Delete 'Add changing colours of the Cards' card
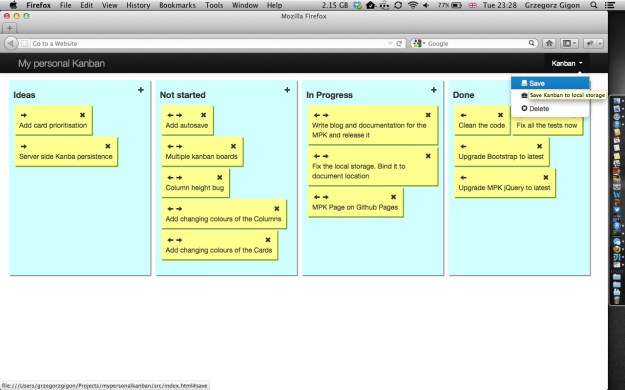This screenshot has height=390, width=625. (268, 240)
